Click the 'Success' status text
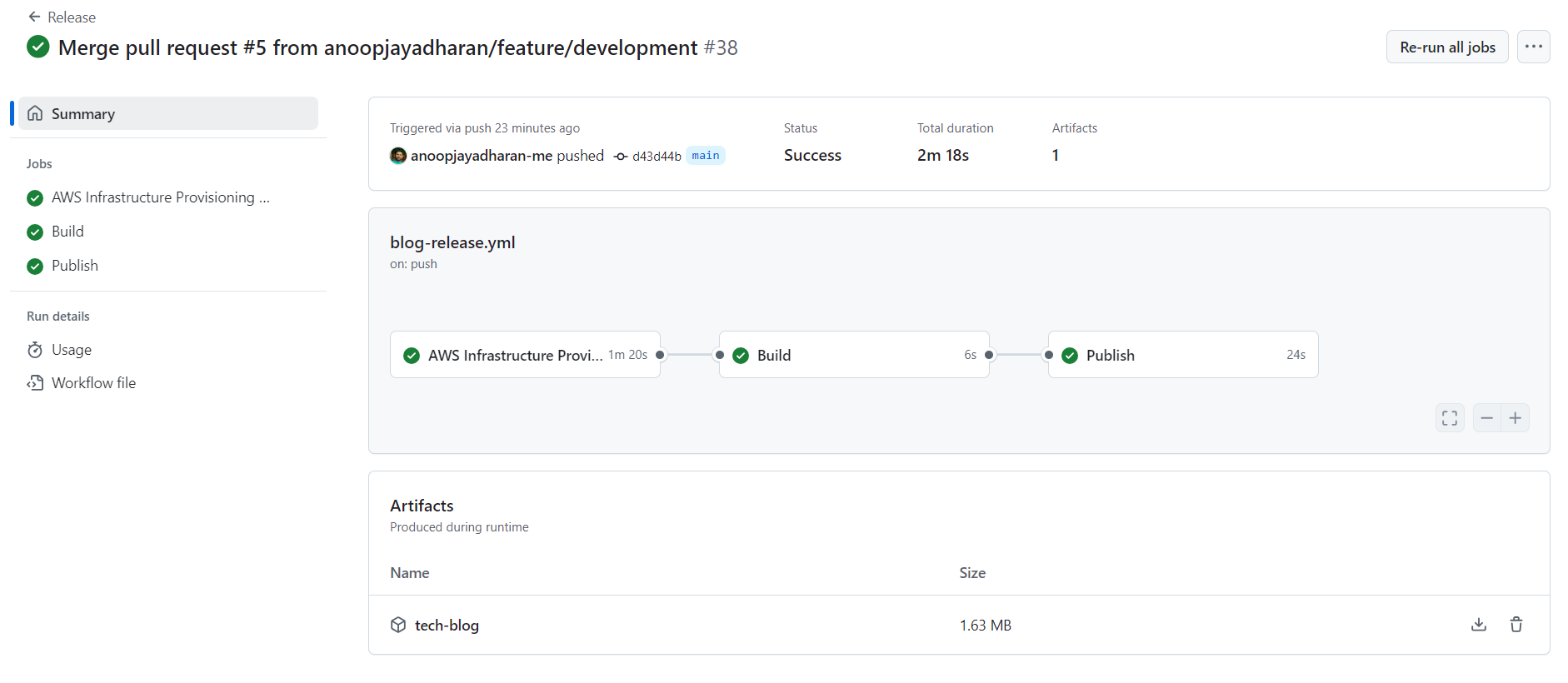The height and width of the screenshot is (683, 1568). 812,155
